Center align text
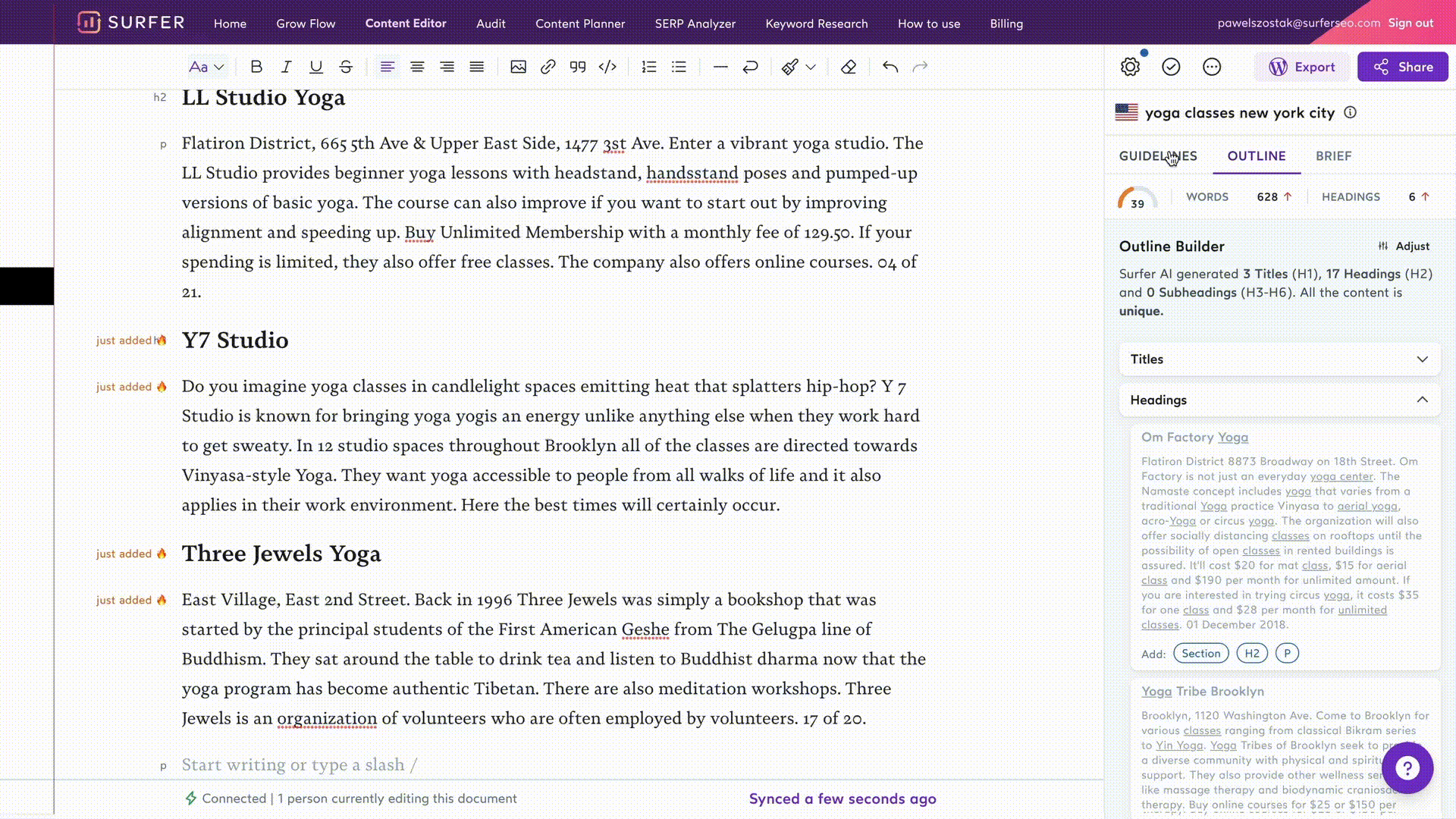Screen dimensions: 1456x819 click(417, 67)
